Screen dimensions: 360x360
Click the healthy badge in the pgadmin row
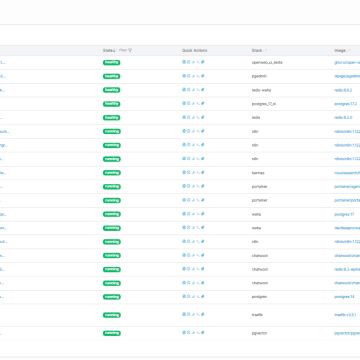(x=111, y=76)
